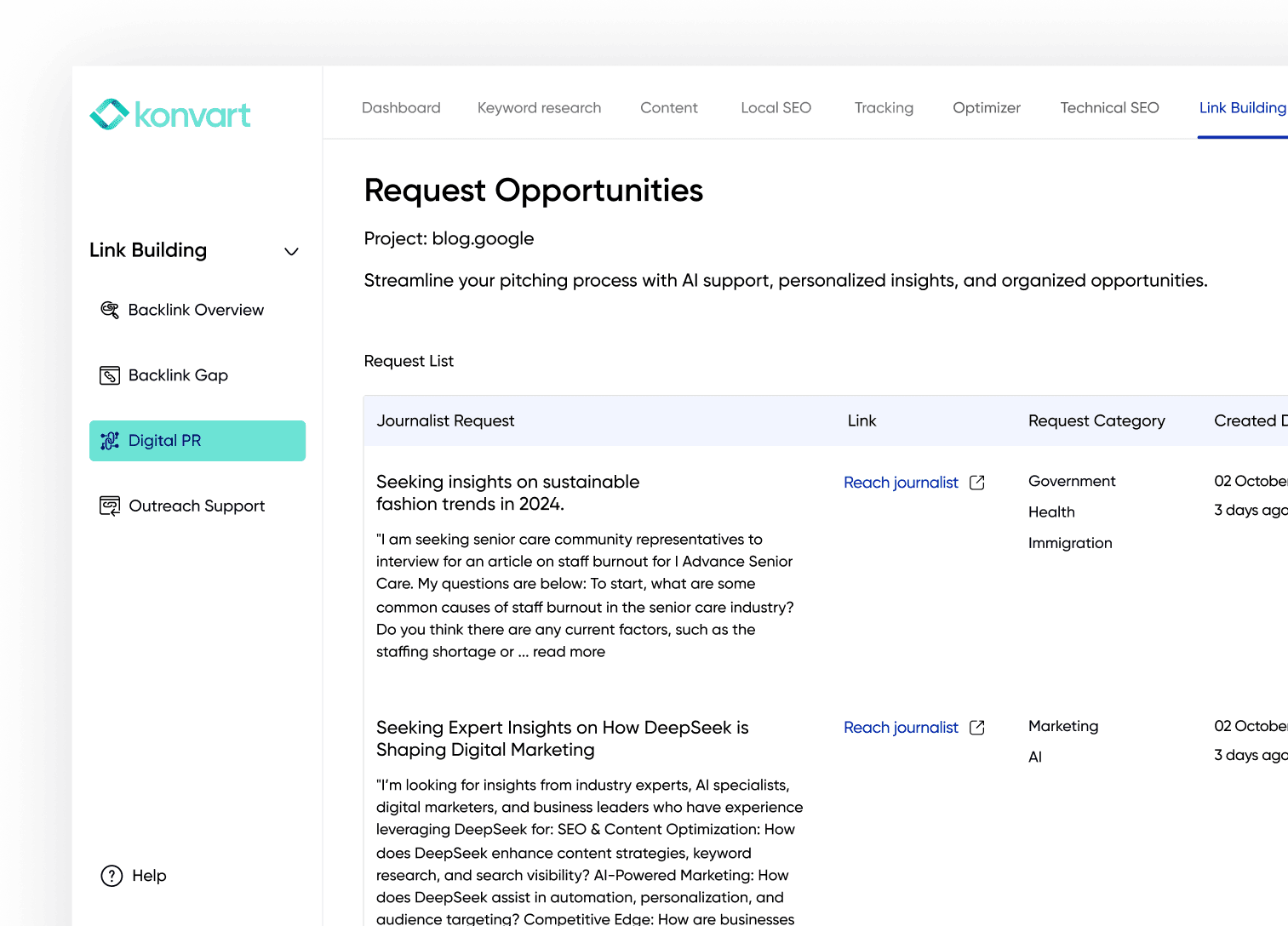Click the Help question mark icon
Screen dimensions: 1288x926
112,876
